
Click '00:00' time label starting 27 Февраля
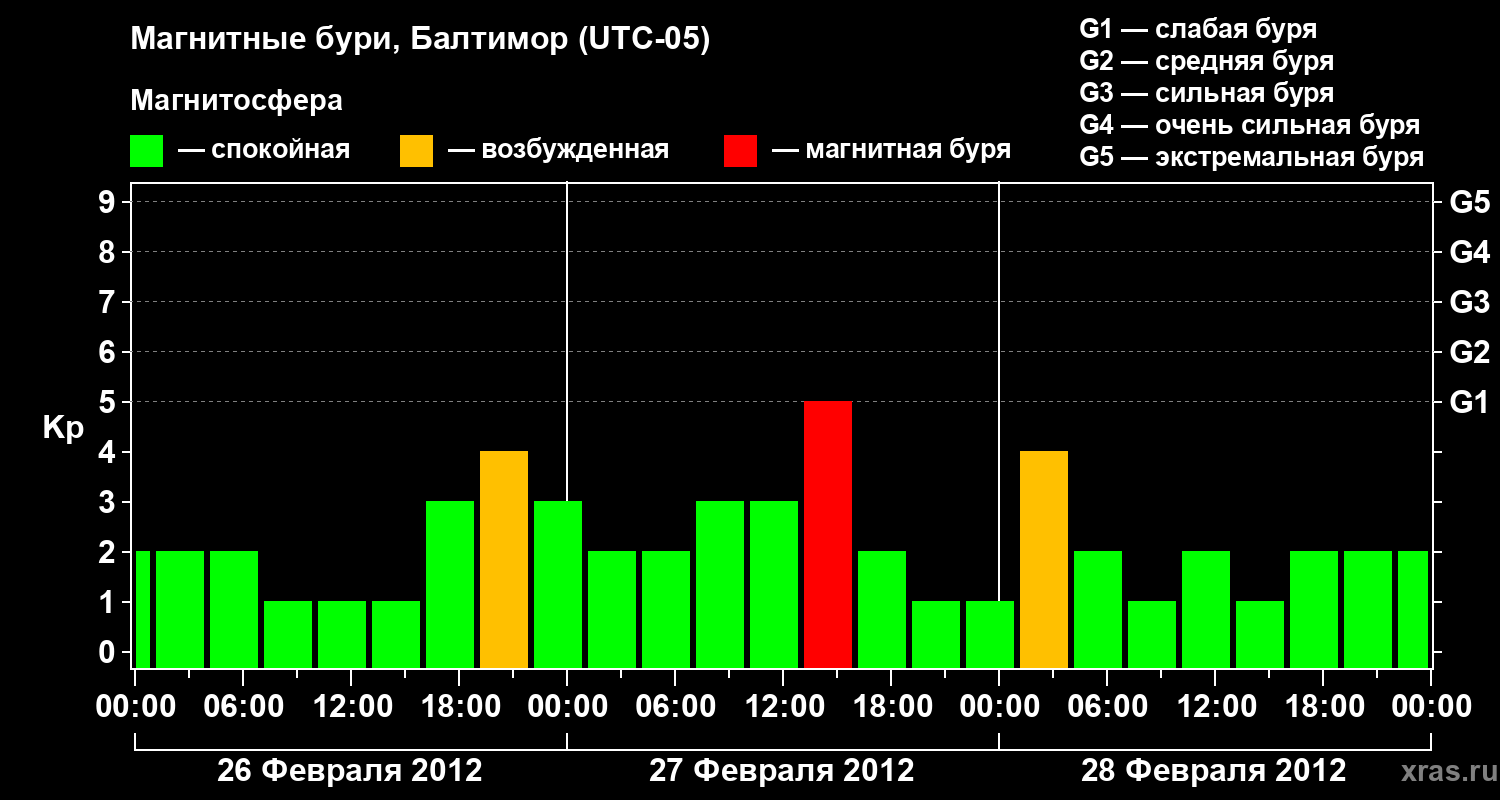[567, 707]
